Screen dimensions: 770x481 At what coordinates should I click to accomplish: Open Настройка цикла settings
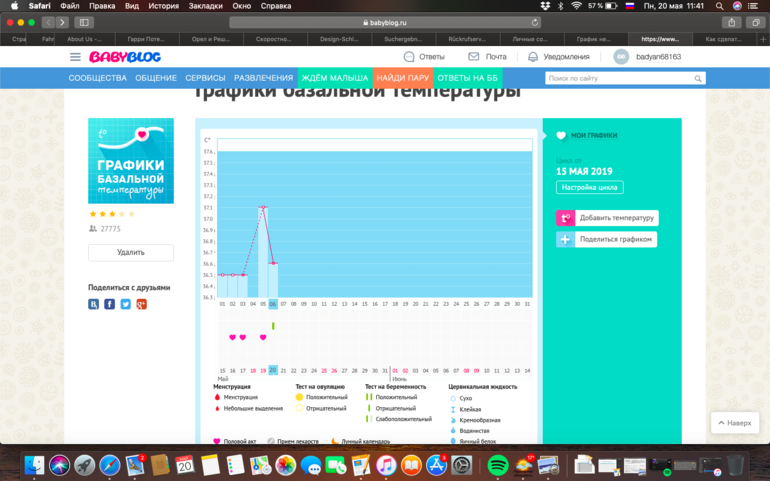click(589, 187)
